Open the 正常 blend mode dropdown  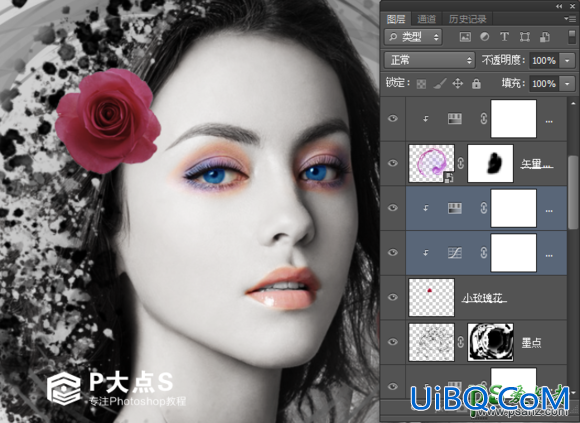[429, 60]
